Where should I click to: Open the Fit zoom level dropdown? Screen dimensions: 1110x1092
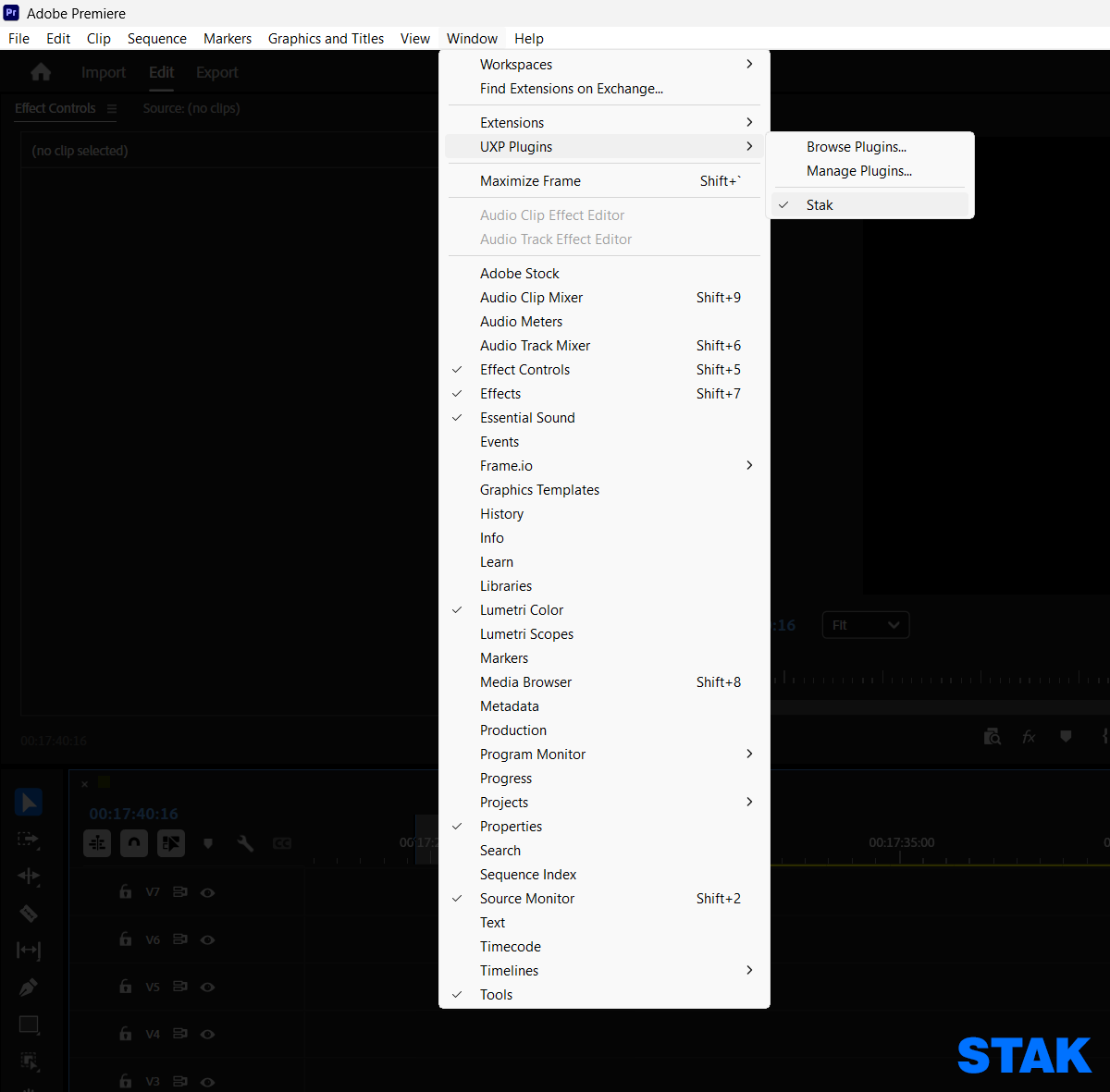[x=866, y=625]
